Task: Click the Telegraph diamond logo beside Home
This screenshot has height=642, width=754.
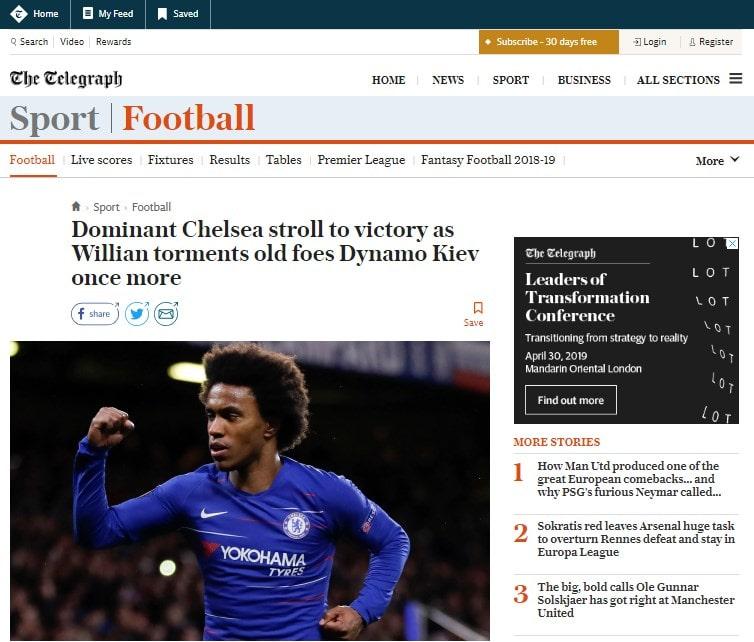Action: tap(19, 13)
